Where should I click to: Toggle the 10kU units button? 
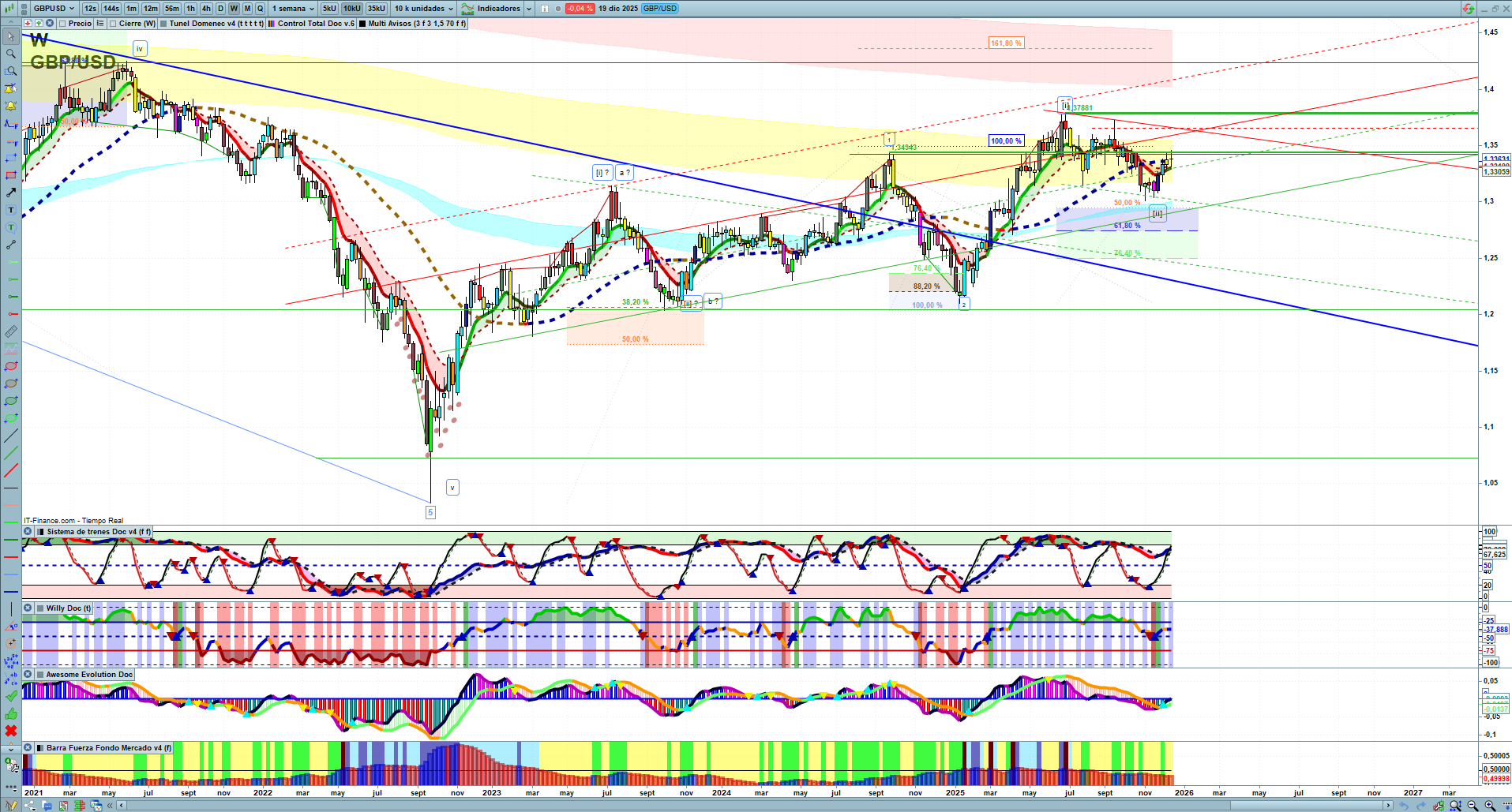(352, 9)
